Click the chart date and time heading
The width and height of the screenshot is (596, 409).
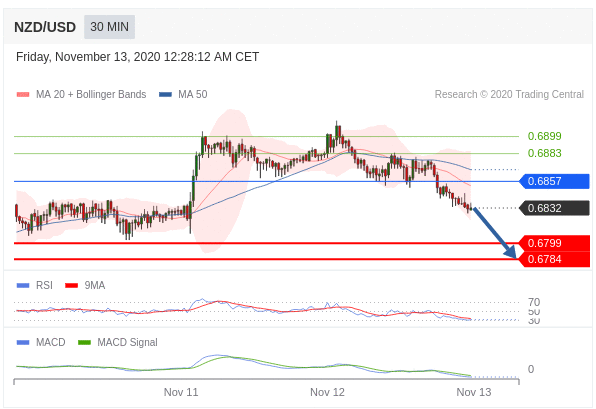[x=137, y=57]
